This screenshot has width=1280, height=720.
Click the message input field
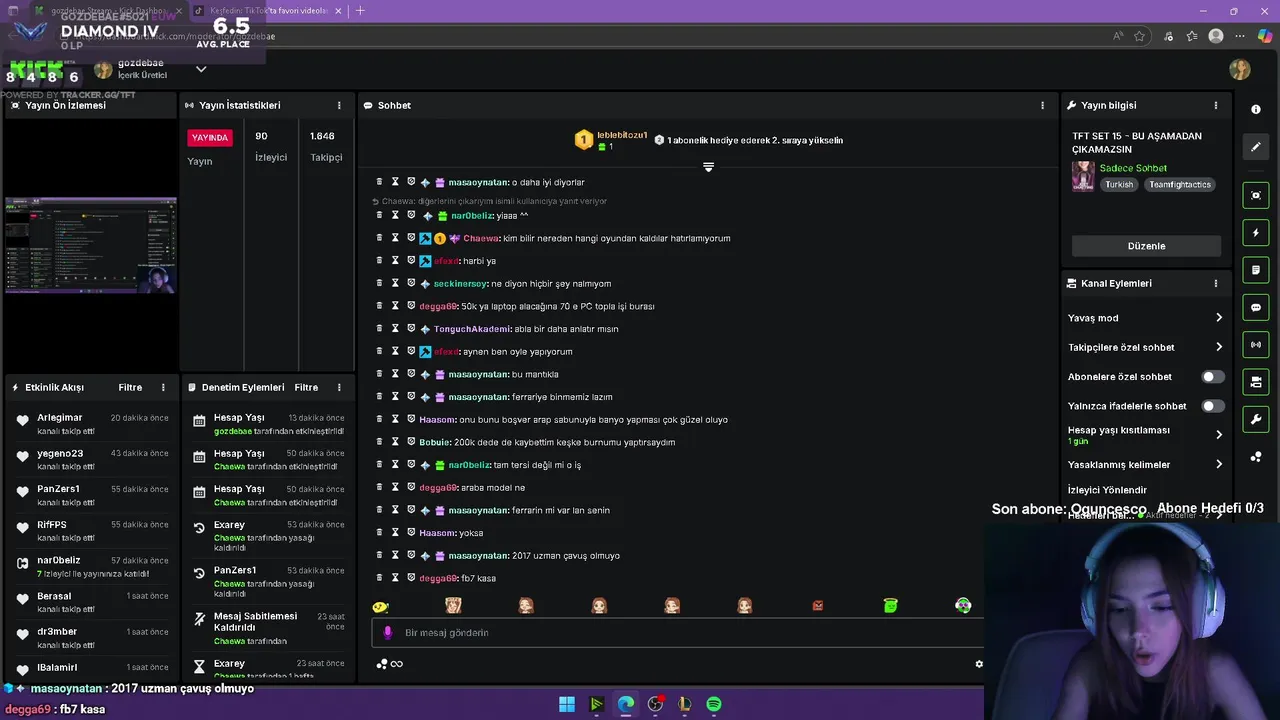[x=680, y=633]
